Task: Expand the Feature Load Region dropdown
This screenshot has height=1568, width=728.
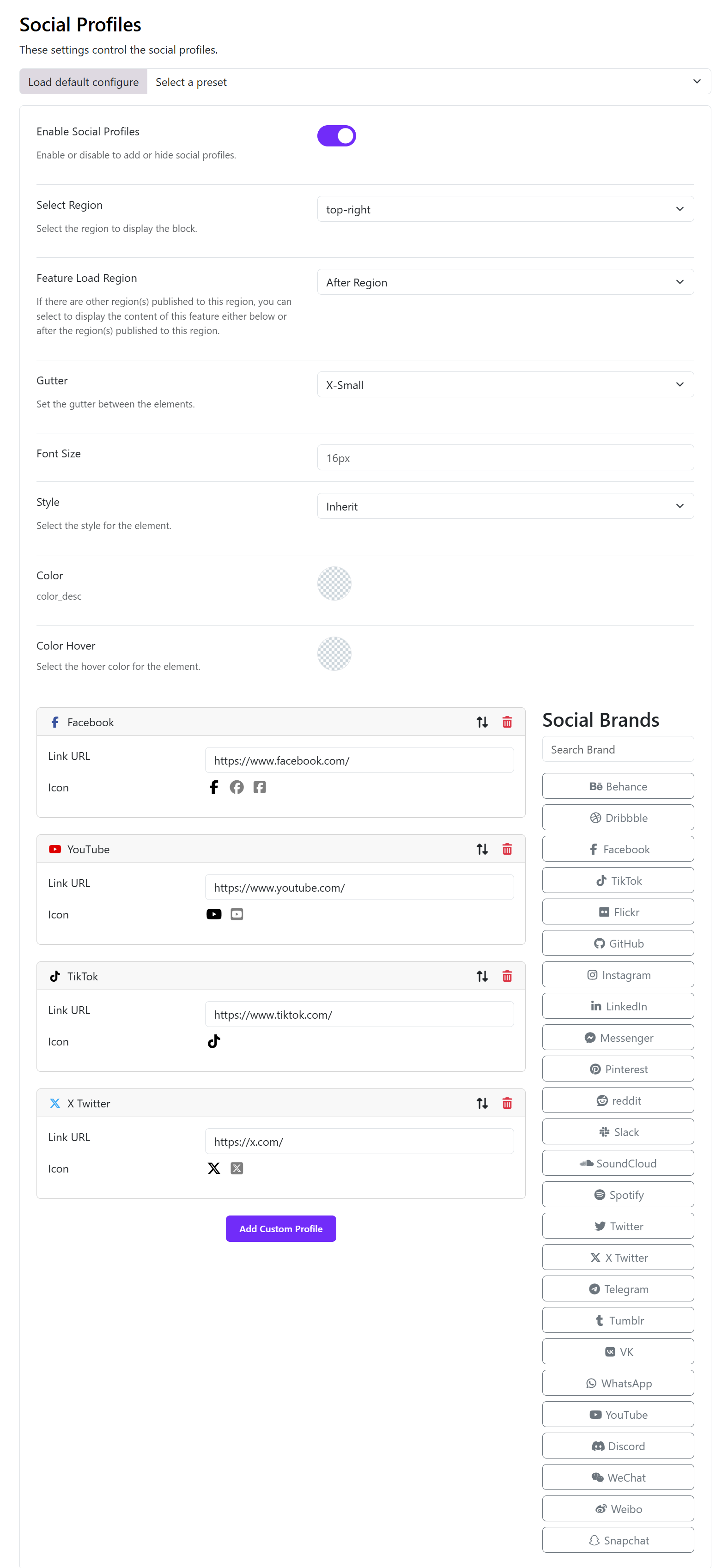Action: coord(505,282)
